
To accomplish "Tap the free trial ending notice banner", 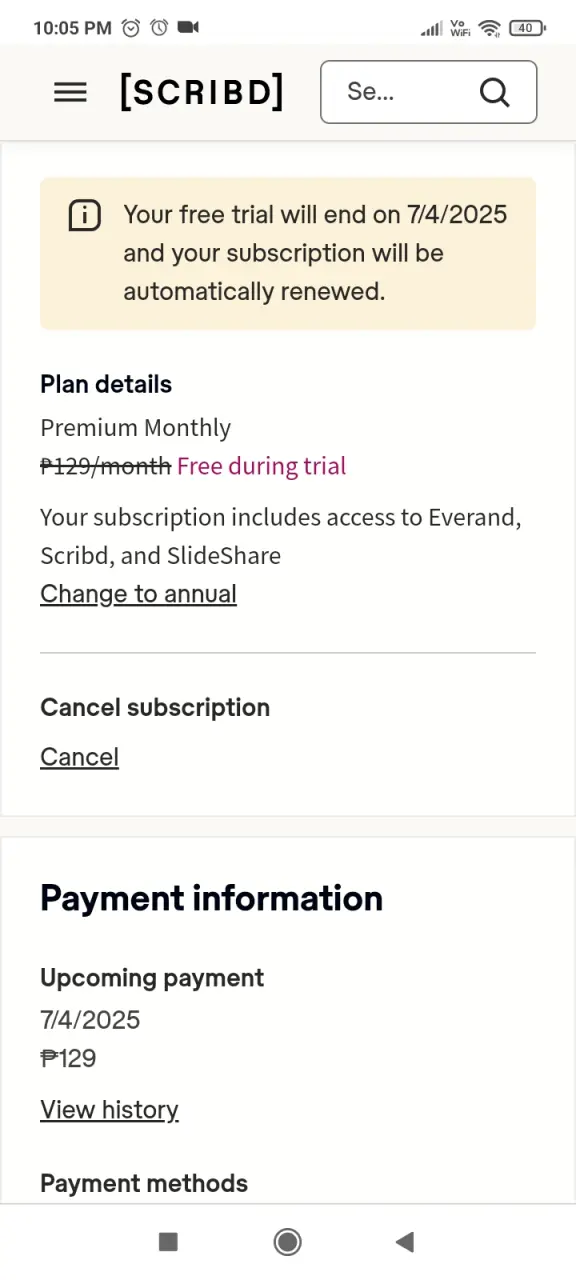I will [288, 253].
